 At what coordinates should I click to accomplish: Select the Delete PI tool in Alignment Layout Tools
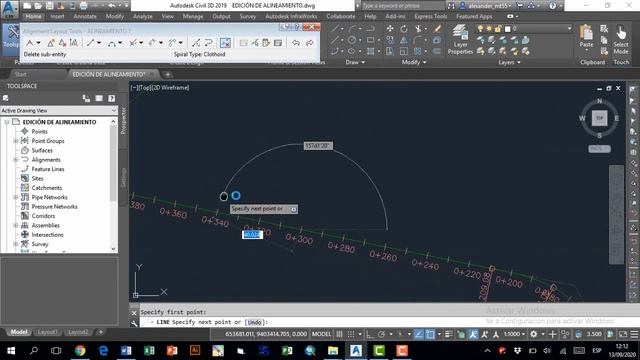pos(62,42)
